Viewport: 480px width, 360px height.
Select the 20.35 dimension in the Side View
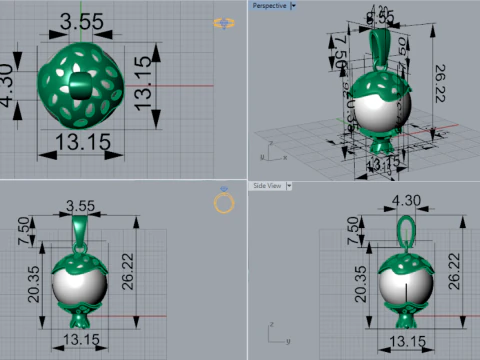(361, 284)
